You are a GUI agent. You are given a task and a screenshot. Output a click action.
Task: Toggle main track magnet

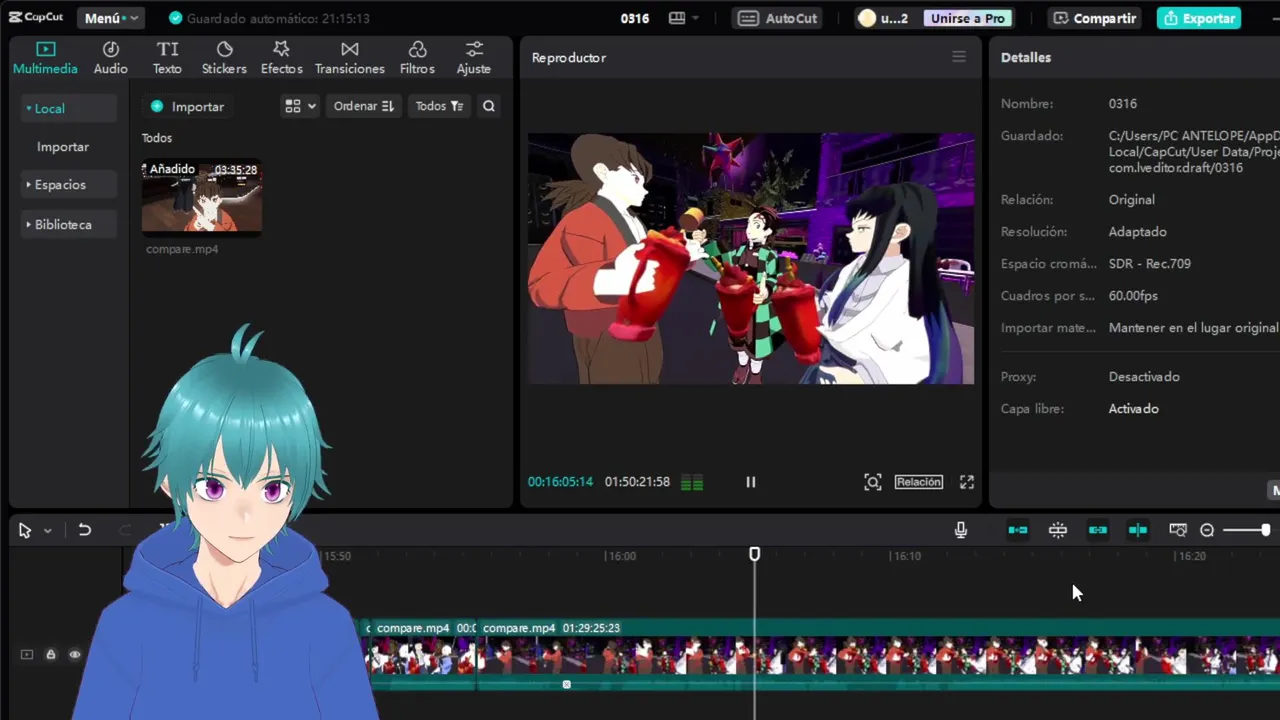pos(1018,530)
